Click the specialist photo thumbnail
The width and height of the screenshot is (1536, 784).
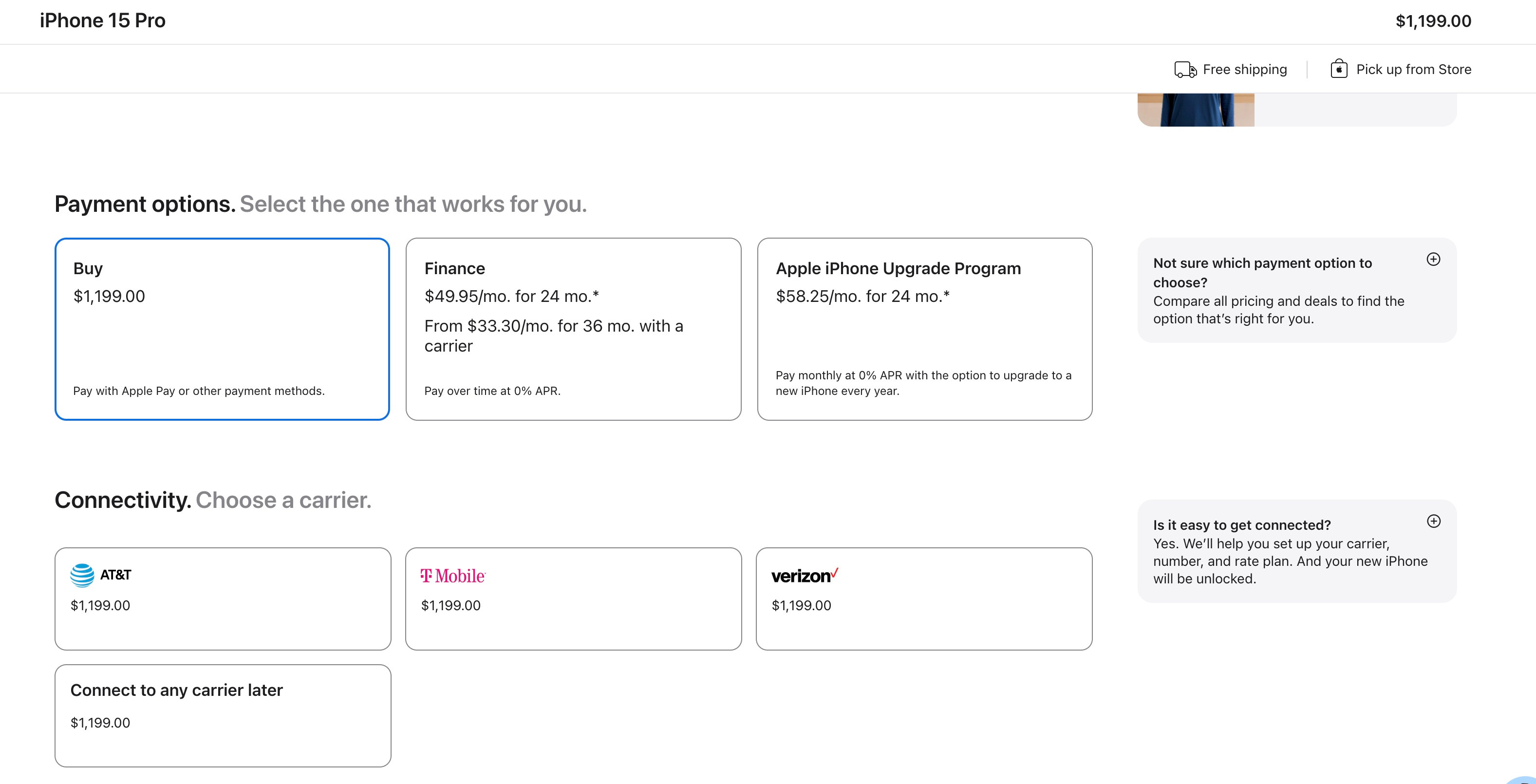[1196, 110]
